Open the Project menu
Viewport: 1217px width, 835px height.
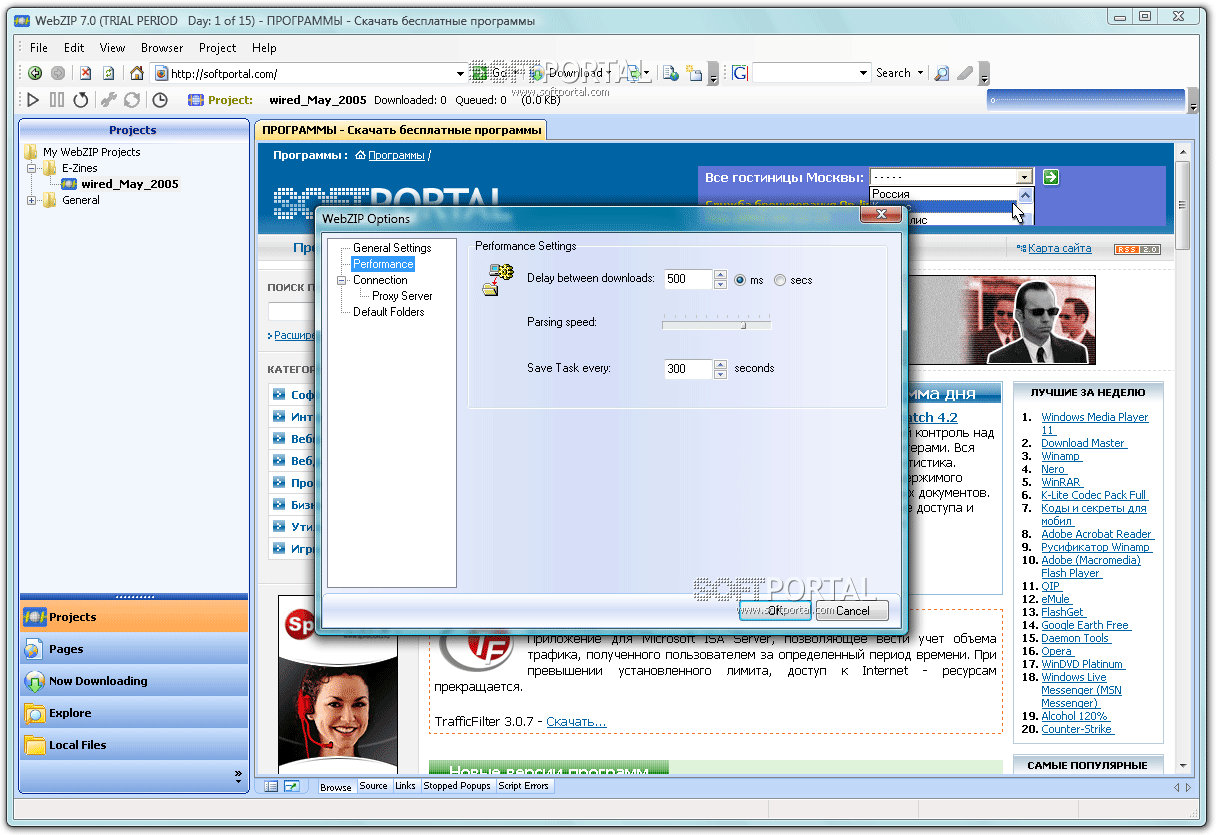pyautogui.click(x=217, y=47)
